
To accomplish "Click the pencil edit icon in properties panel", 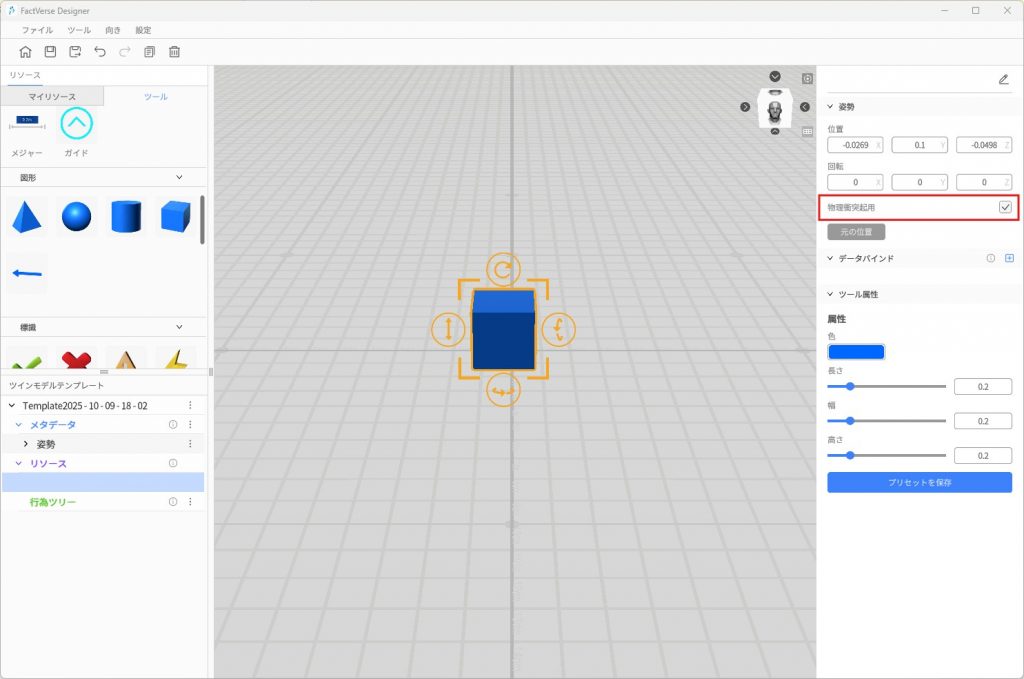I will (1003, 79).
